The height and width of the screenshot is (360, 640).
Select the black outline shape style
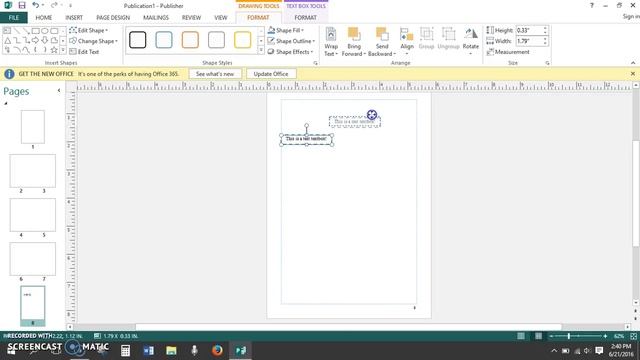pyautogui.click(x=138, y=40)
